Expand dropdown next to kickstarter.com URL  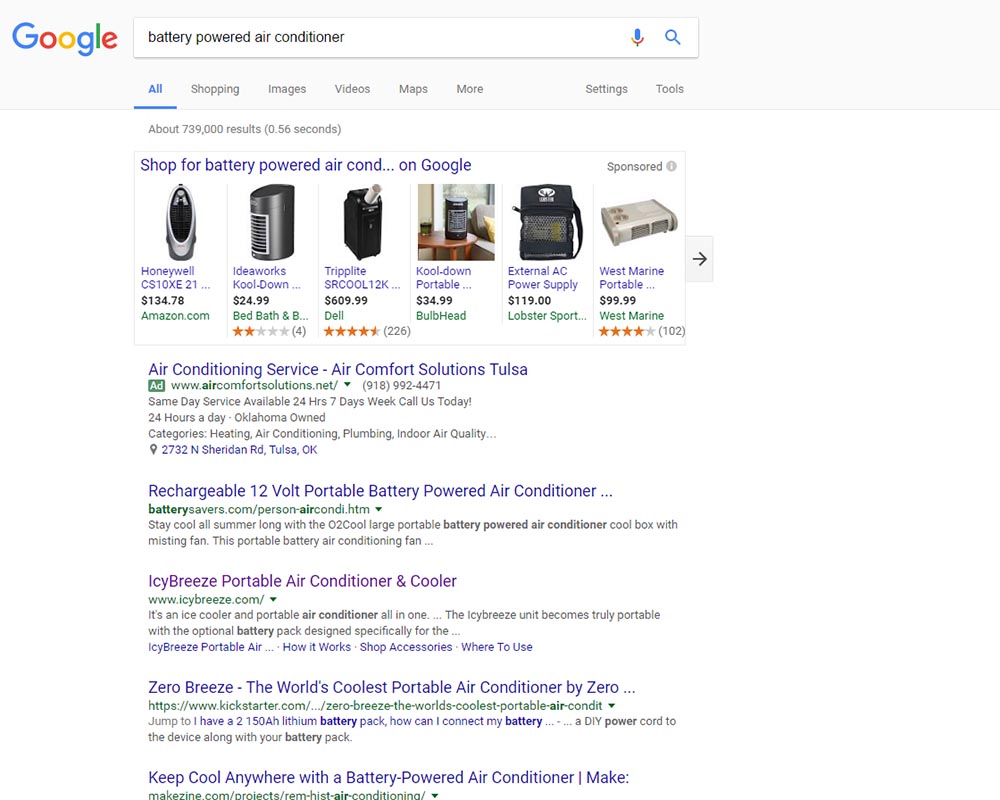point(611,706)
